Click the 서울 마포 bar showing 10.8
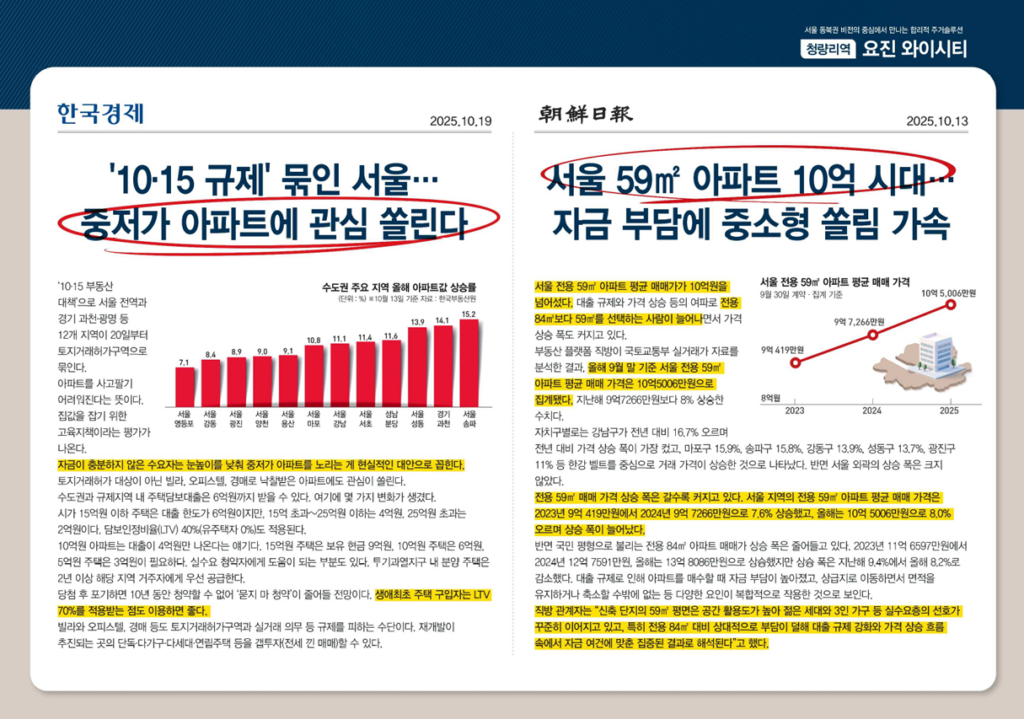This screenshot has width=1024, height=719. [x=313, y=377]
